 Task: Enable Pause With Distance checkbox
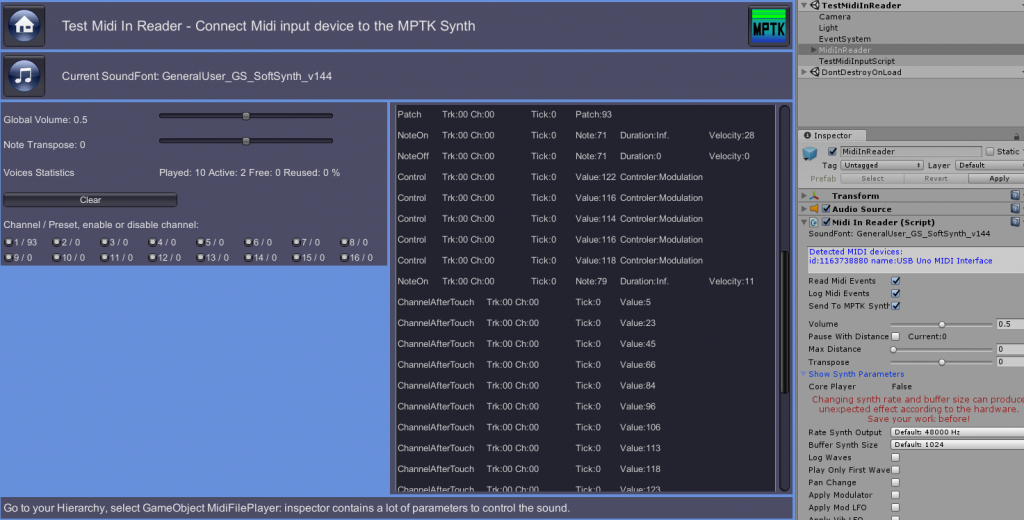[x=895, y=336]
